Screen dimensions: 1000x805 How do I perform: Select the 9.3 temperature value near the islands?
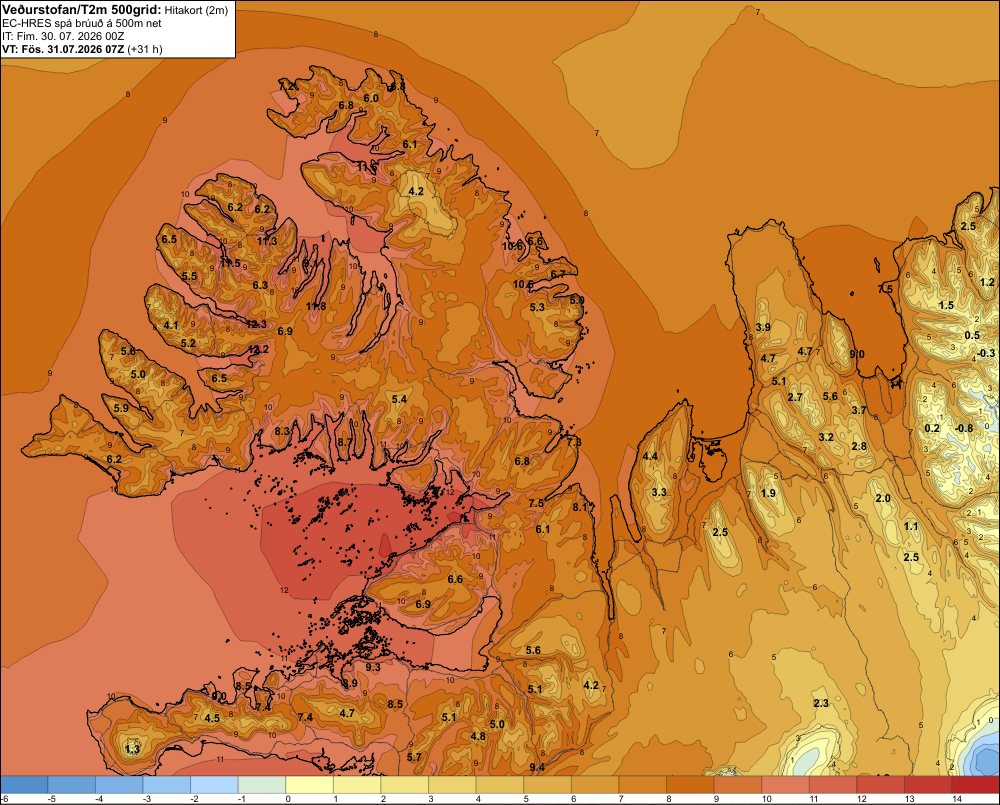[x=373, y=667]
